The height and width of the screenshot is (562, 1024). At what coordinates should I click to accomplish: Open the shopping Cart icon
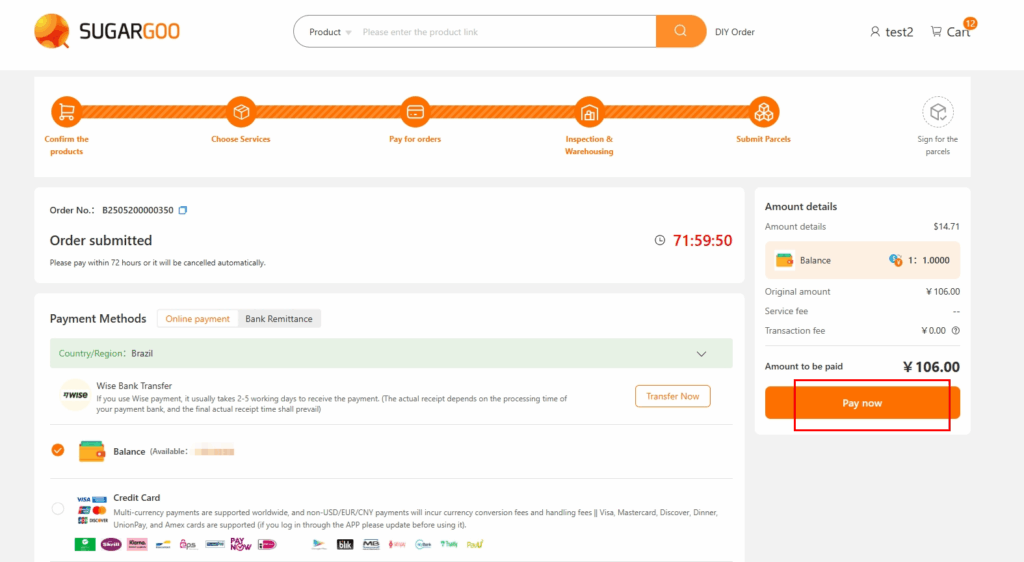click(936, 31)
